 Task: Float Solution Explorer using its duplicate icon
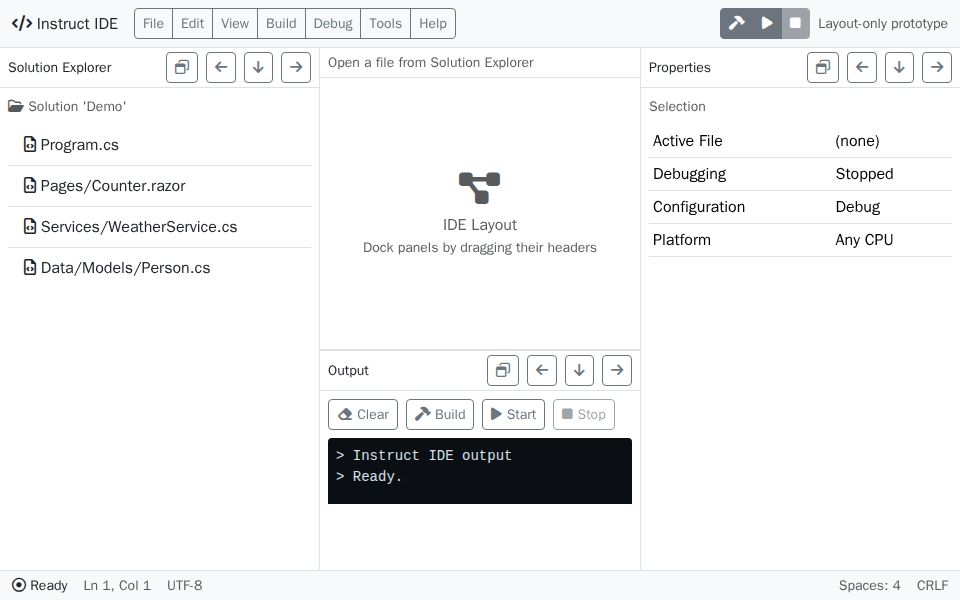click(x=181, y=67)
